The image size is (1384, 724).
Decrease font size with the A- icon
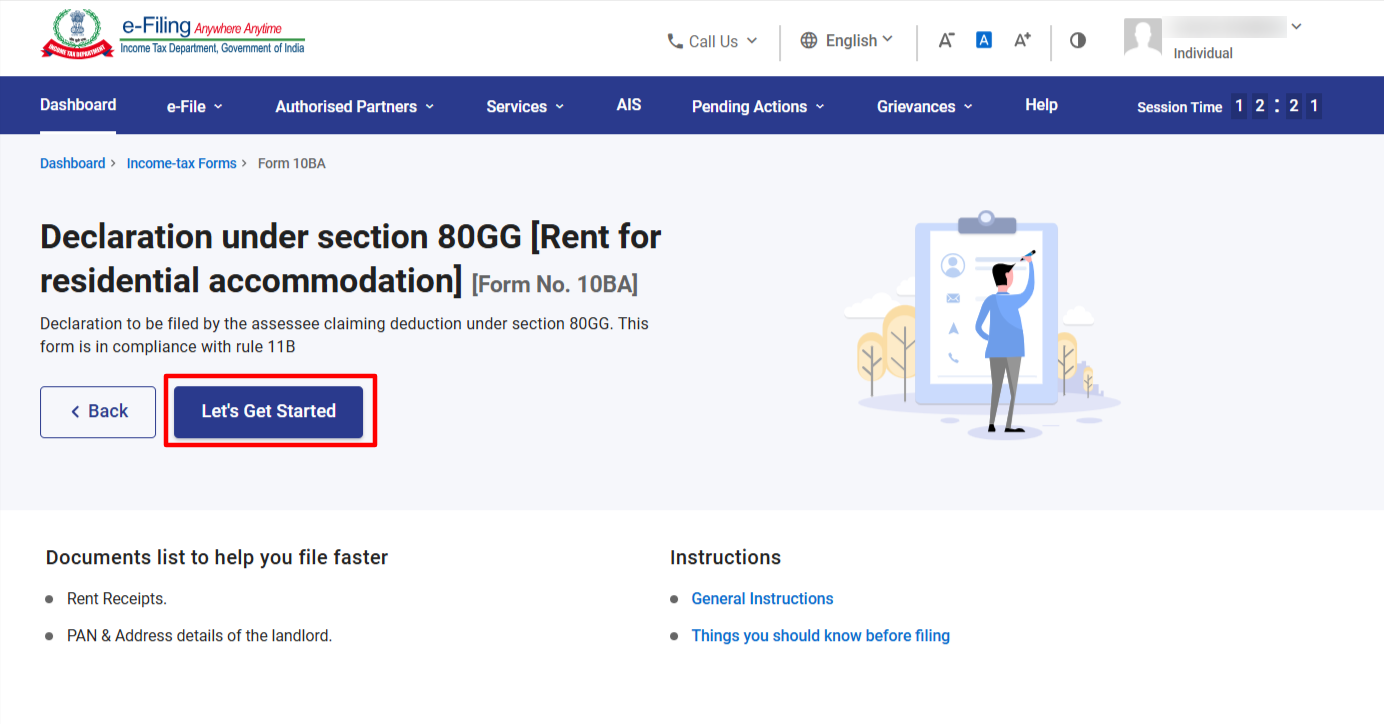(946, 41)
